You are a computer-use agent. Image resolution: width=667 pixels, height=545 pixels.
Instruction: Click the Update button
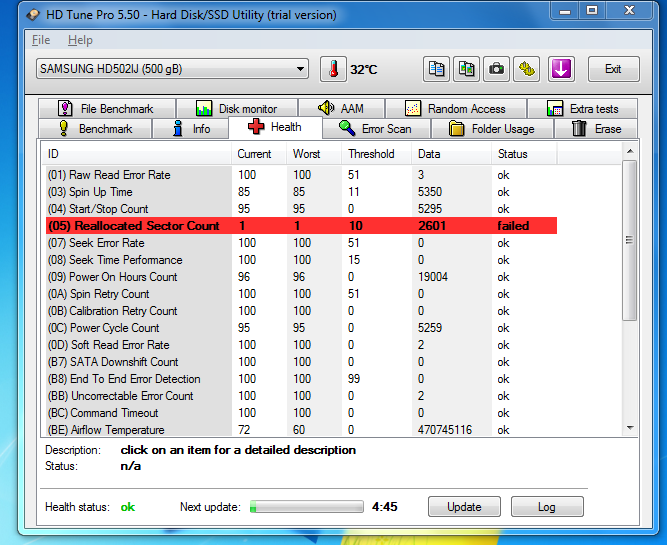(x=464, y=507)
